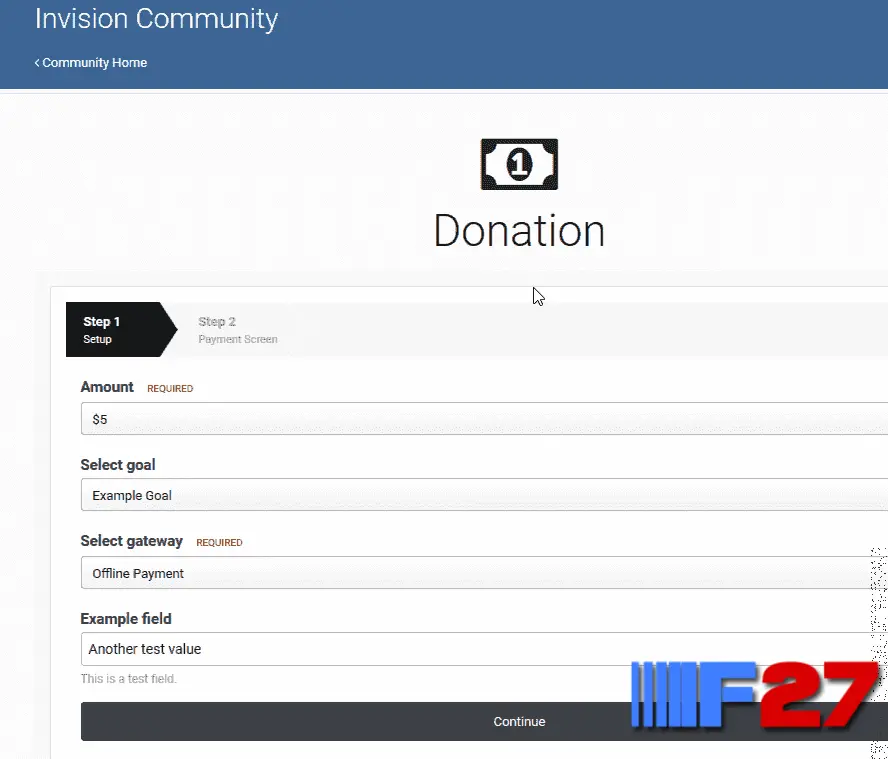
Task: Click the Donation page heading
Action: pos(519,231)
